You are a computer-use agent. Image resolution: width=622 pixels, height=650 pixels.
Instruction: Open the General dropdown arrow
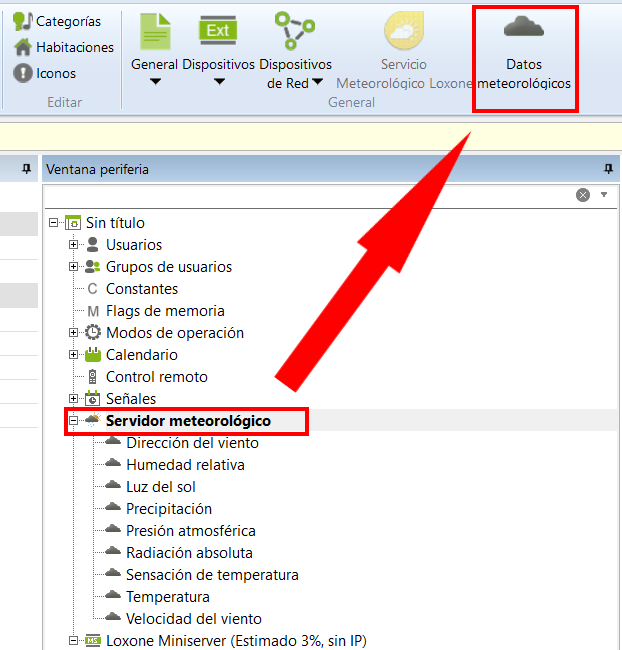155,83
